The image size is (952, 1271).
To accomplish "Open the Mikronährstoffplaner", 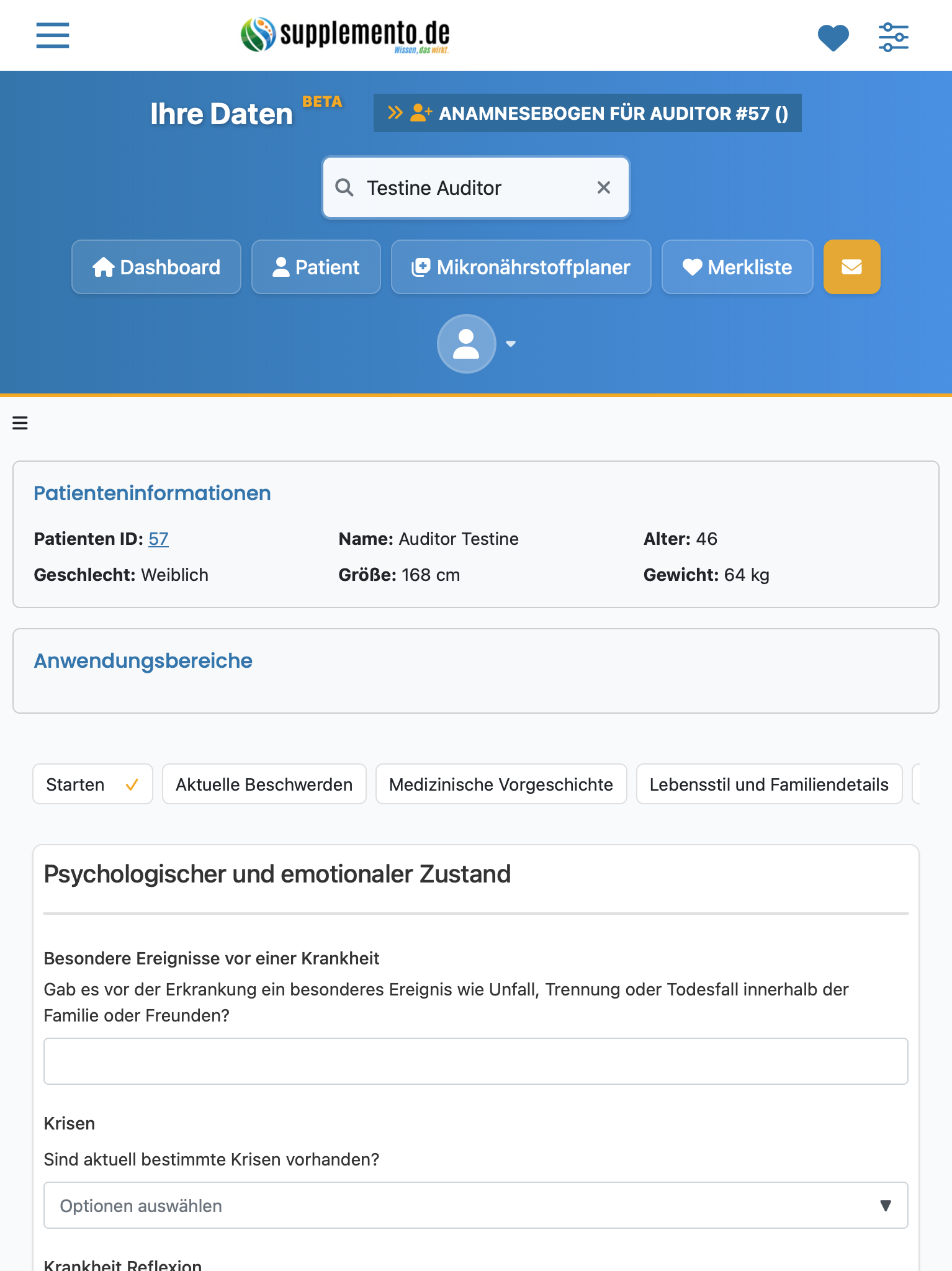I will (521, 267).
